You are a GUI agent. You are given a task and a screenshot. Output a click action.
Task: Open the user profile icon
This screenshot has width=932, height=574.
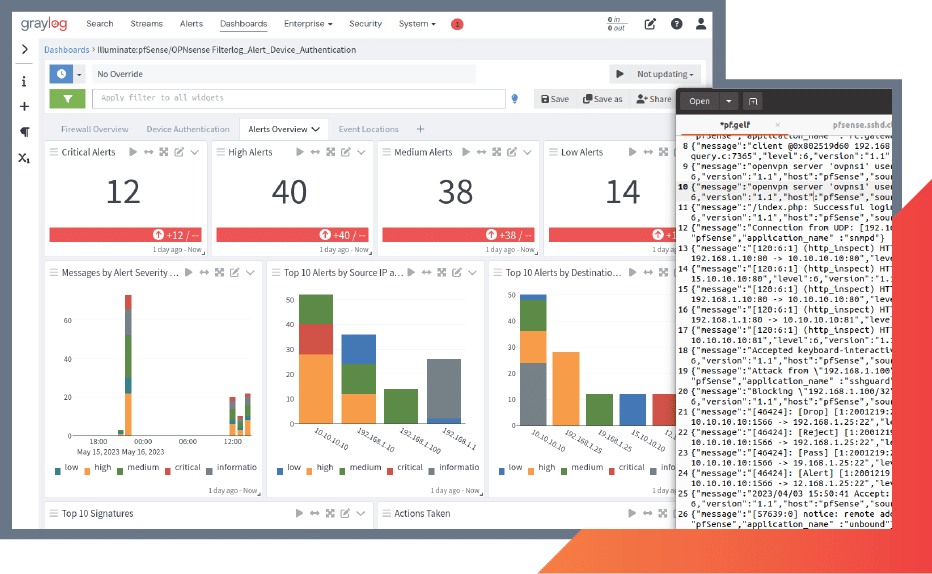(701, 24)
